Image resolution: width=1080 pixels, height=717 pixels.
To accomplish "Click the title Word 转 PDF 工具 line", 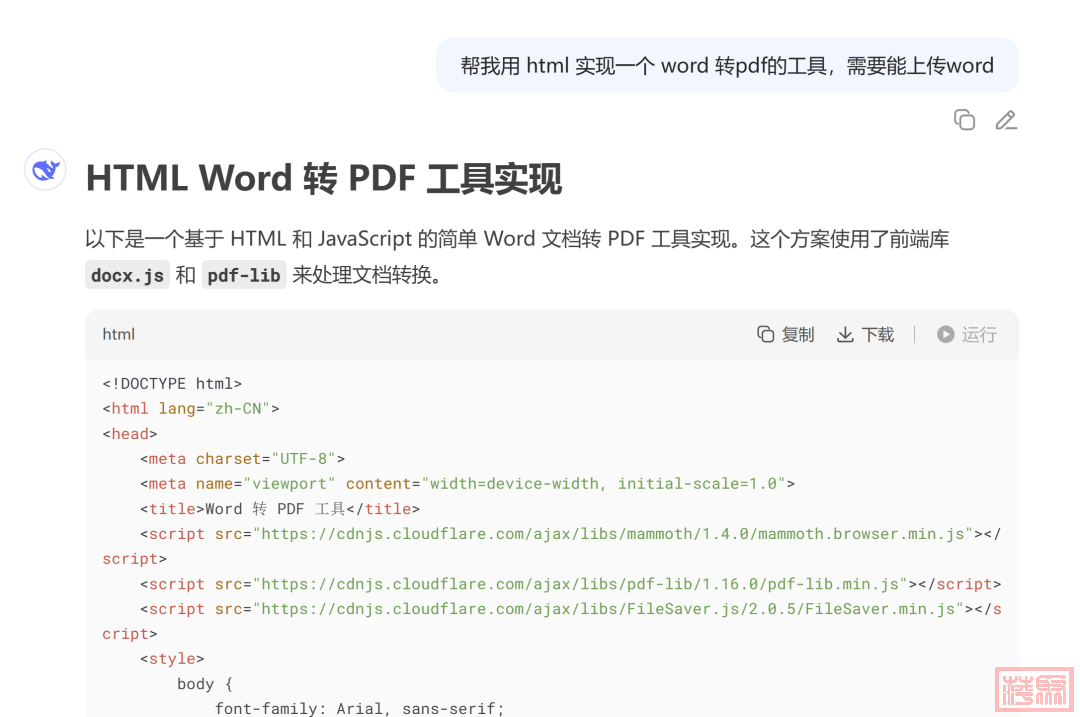I will pos(280,509).
